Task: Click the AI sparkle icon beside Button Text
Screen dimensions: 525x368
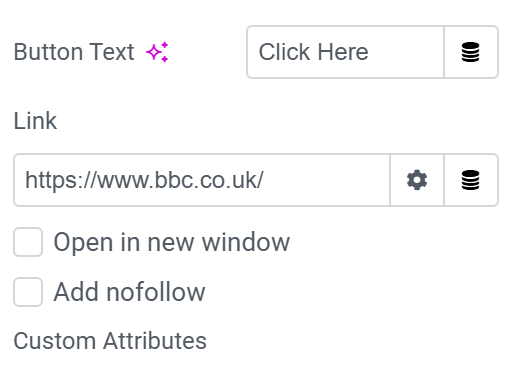Action: (157, 52)
